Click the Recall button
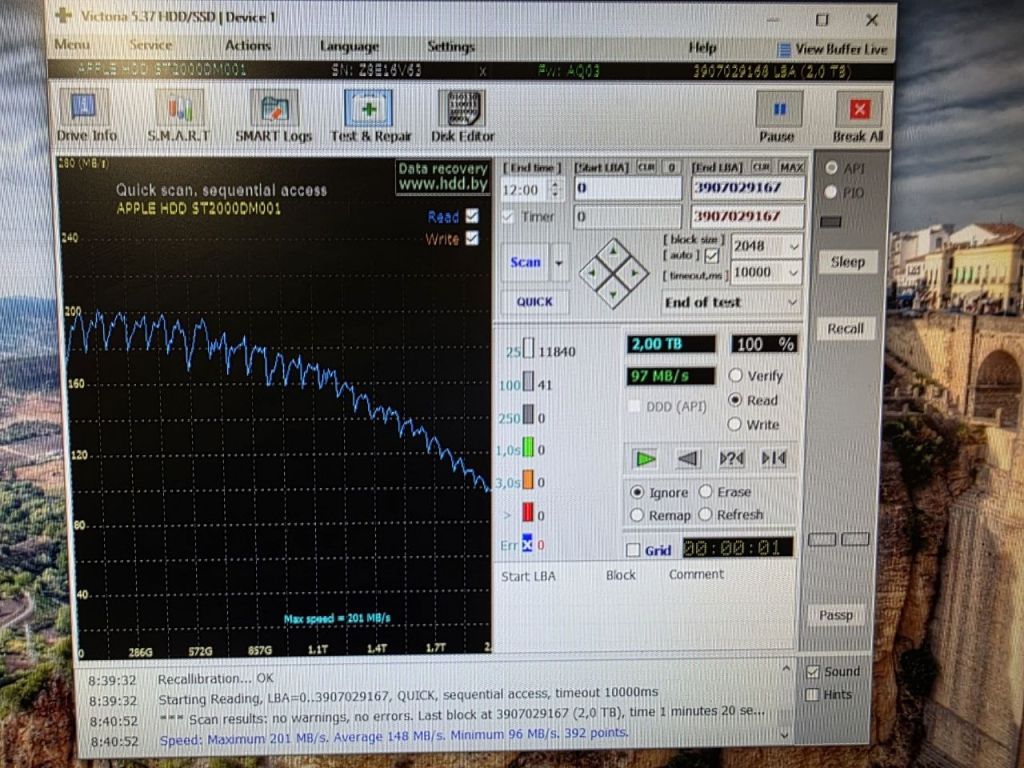This screenshot has height=768, width=1024. click(x=845, y=328)
